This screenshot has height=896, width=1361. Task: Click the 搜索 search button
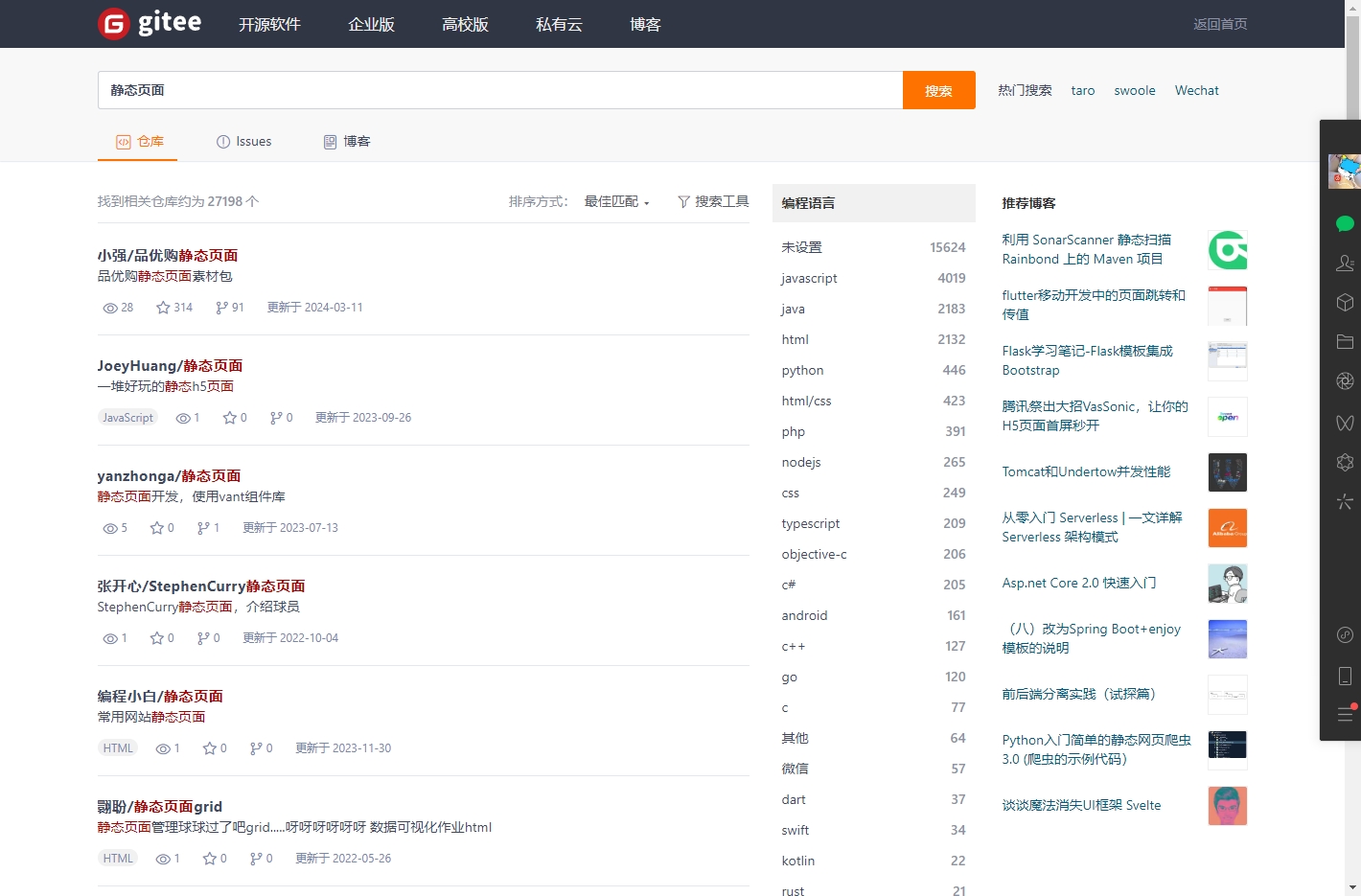point(938,89)
